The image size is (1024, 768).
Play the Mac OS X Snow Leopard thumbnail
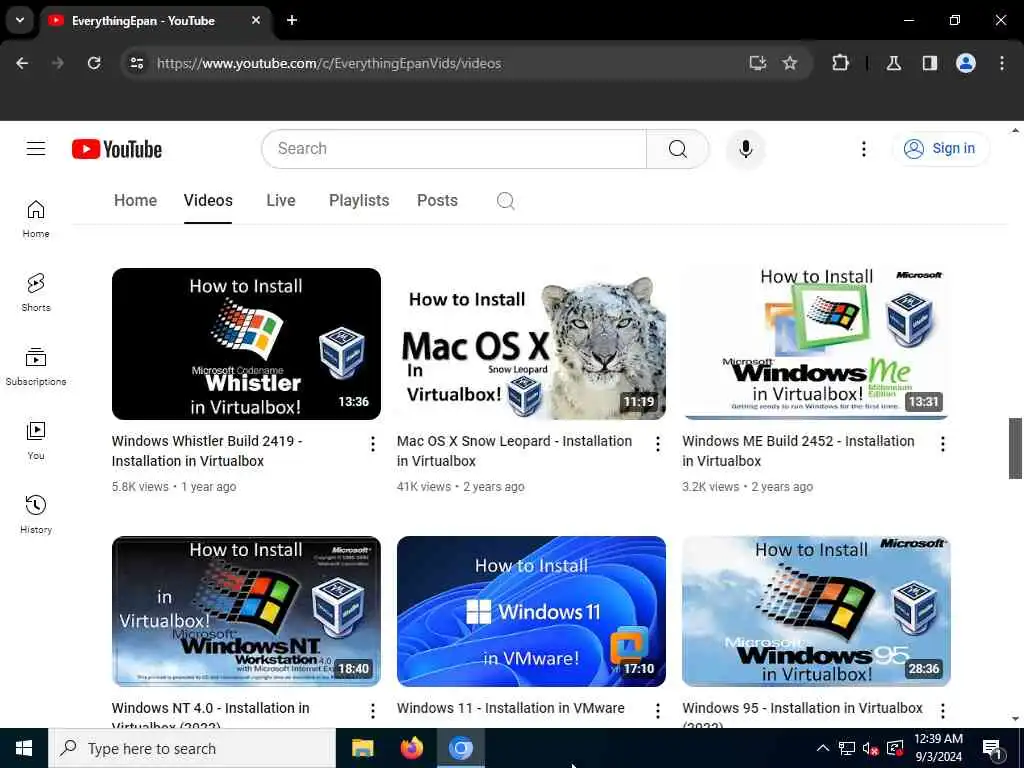pos(531,344)
